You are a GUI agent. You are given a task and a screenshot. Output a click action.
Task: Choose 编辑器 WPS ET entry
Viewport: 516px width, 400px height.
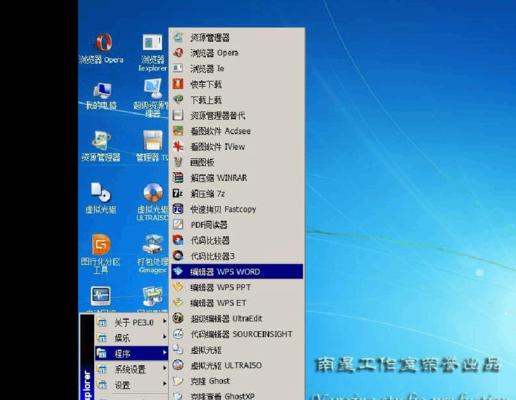[x=237, y=303]
